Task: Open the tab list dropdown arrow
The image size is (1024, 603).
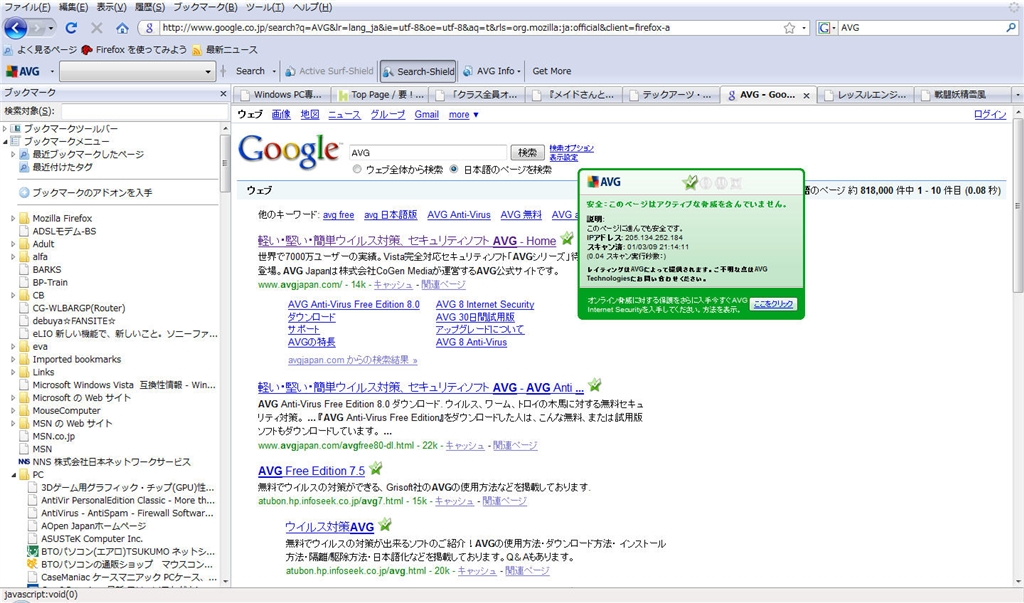Action: pyautogui.click(x=1017, y=95)
